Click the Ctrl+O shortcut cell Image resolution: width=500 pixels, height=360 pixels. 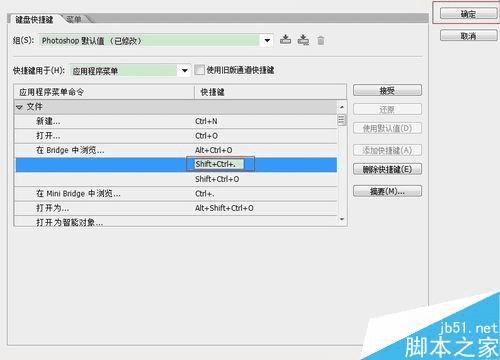[206, 136]
